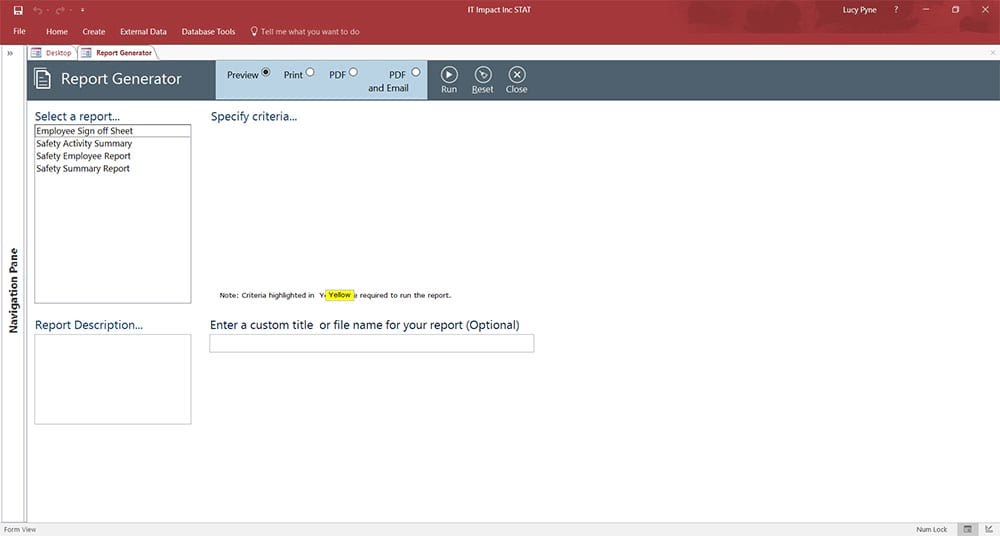Open the Create ribbon tab

[x=94, y=31]
